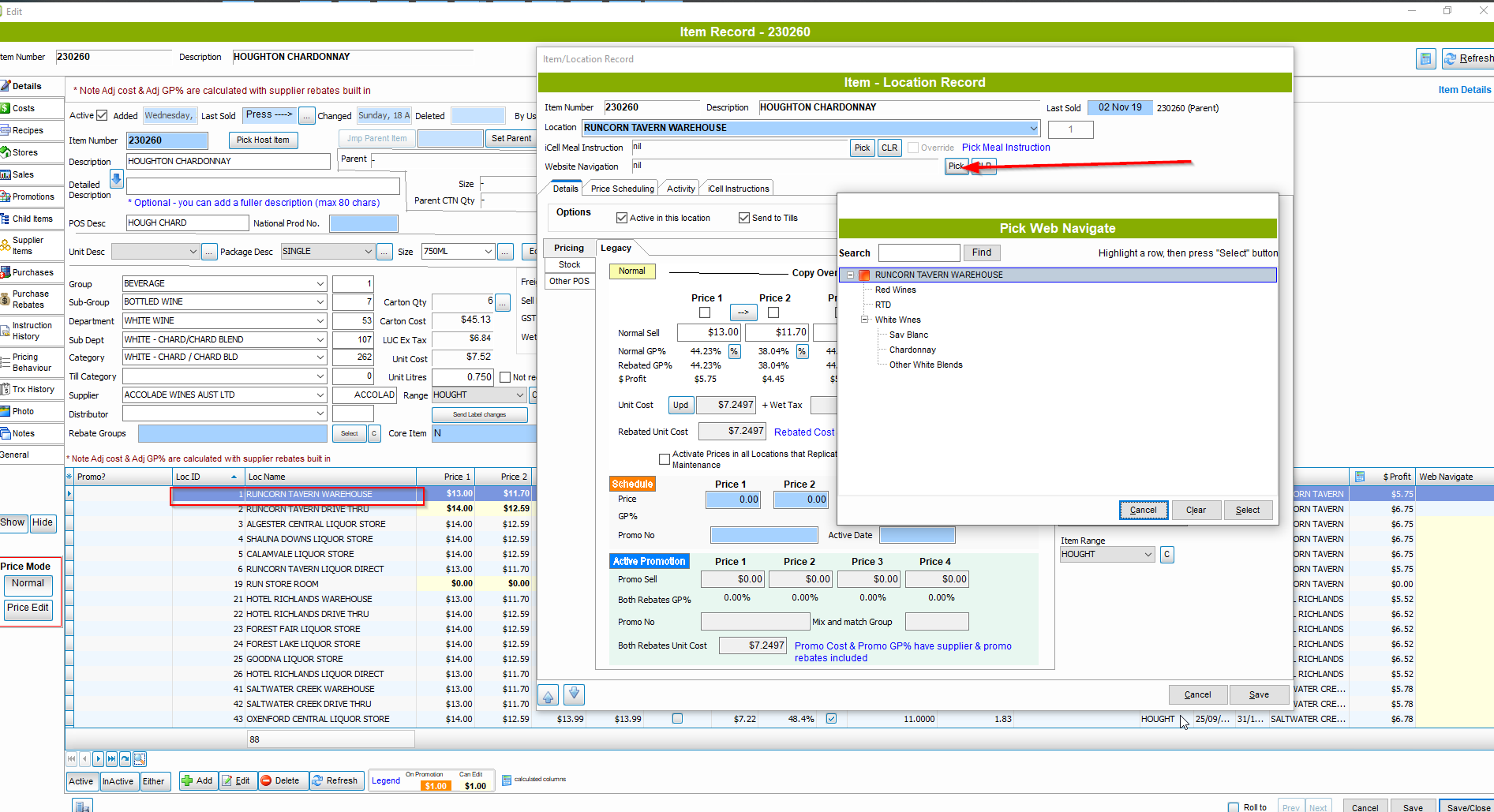Click the down arrow in Location Record

click(x=575, y=695)
